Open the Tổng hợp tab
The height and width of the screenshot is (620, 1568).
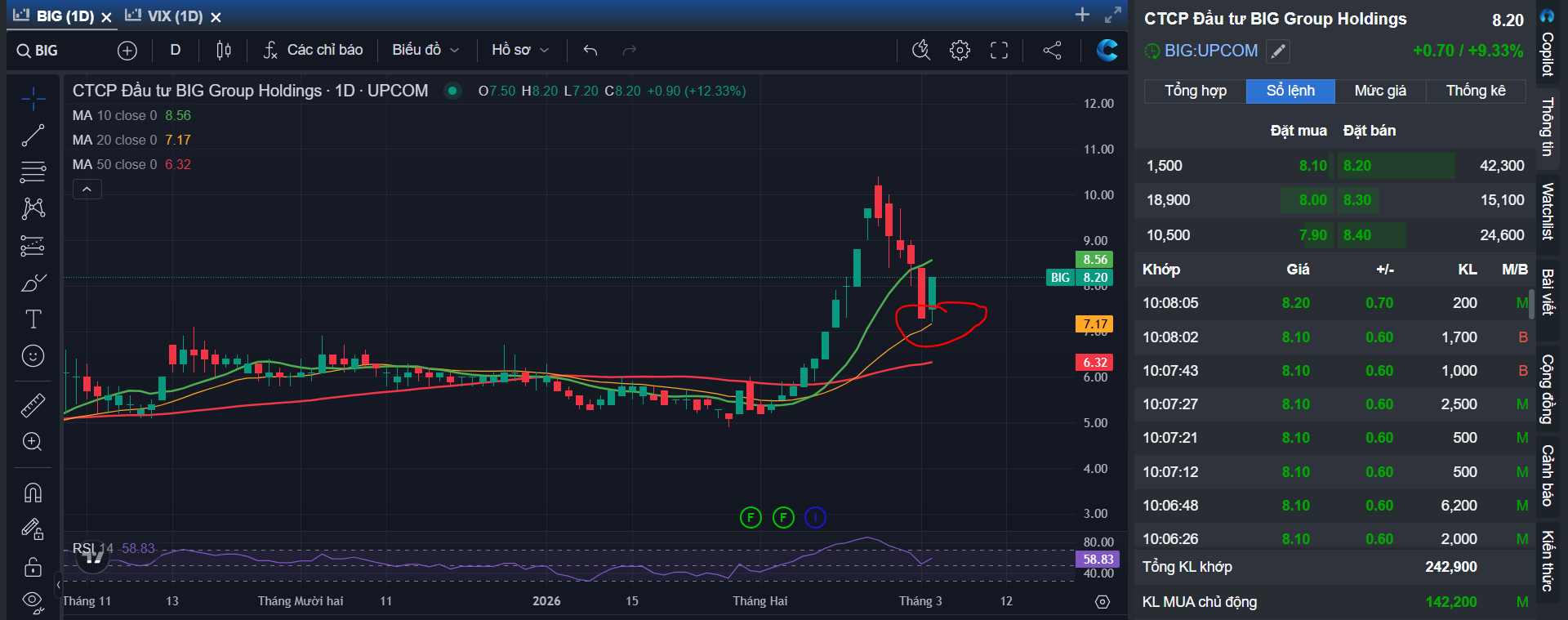1196,91
